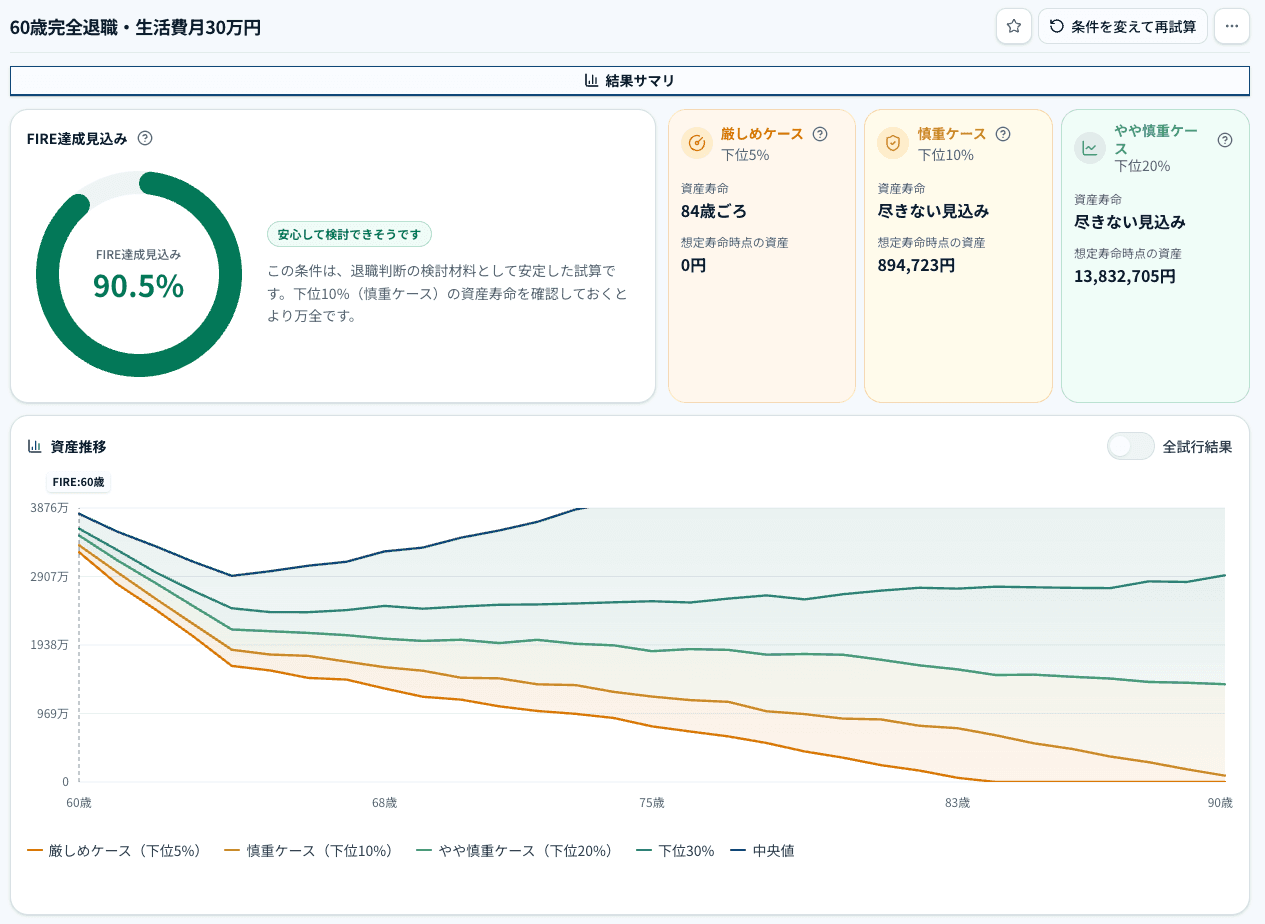Image resolution: width=1265 pixels, height=924 pixels.
Task: Toggle legend item 中央値
Action: click(x=762, y=851)
